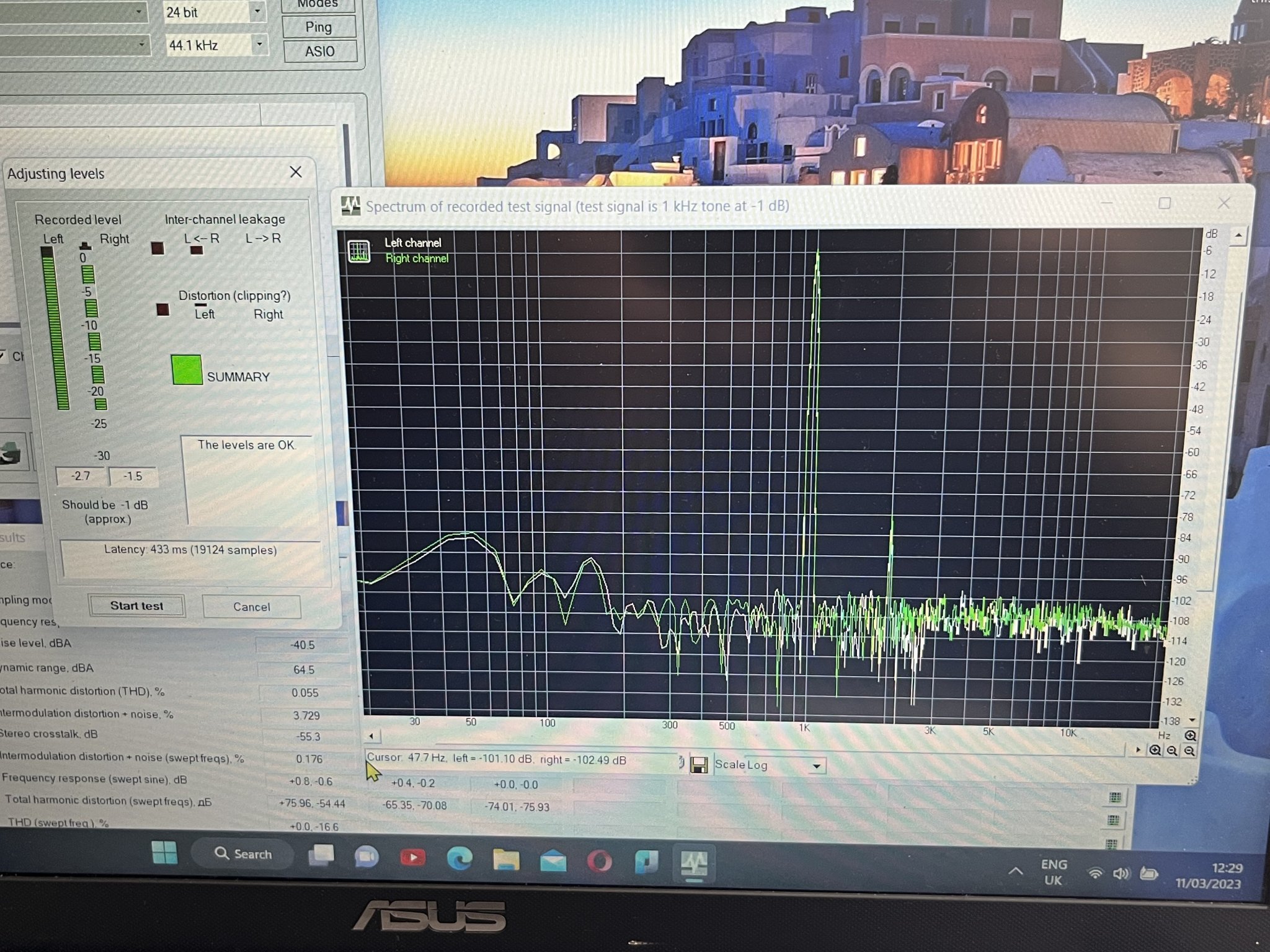Expand the device dropdown left of 24 bit
The width and height of the screenshot is (1270, 952).
point(139,11)
